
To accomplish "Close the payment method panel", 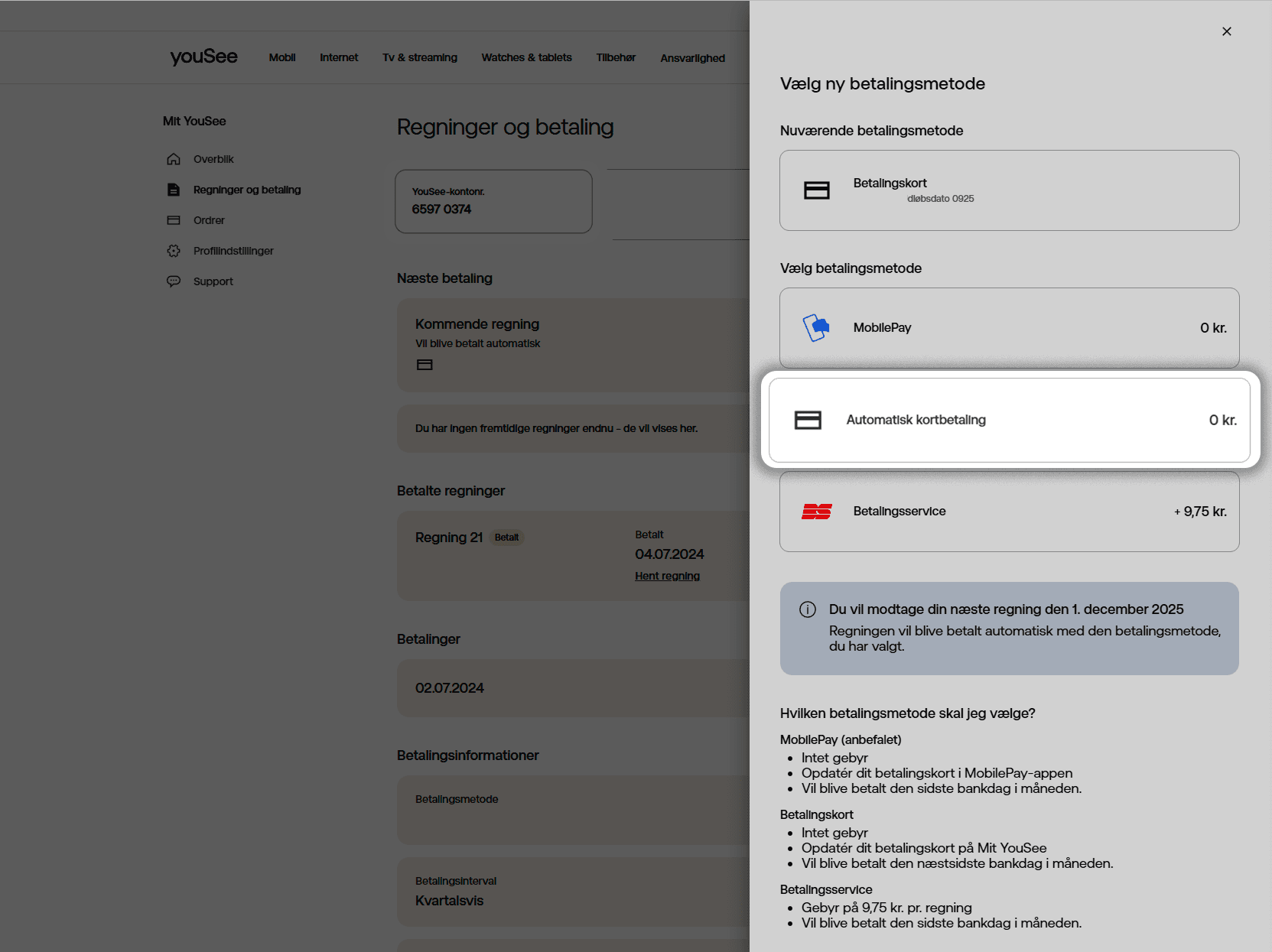I will pos(1226,31).
